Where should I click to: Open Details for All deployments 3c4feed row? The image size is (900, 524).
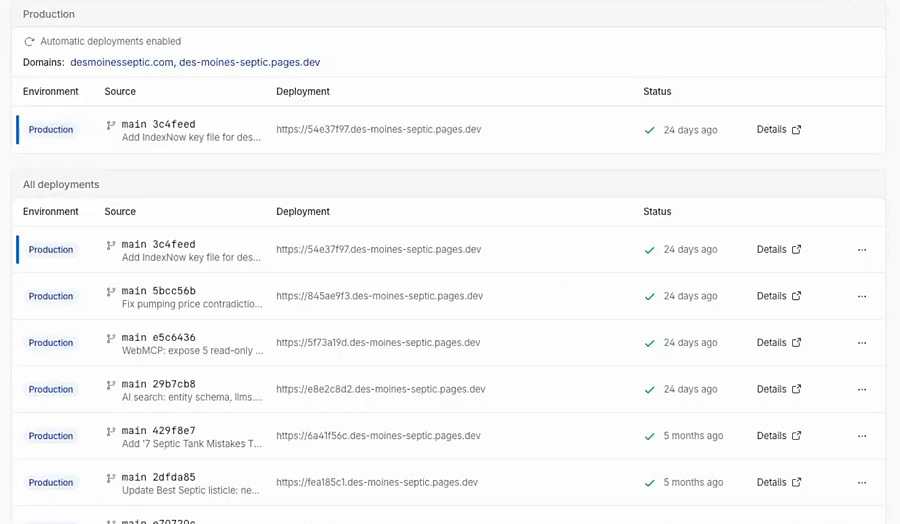[778, 250]
